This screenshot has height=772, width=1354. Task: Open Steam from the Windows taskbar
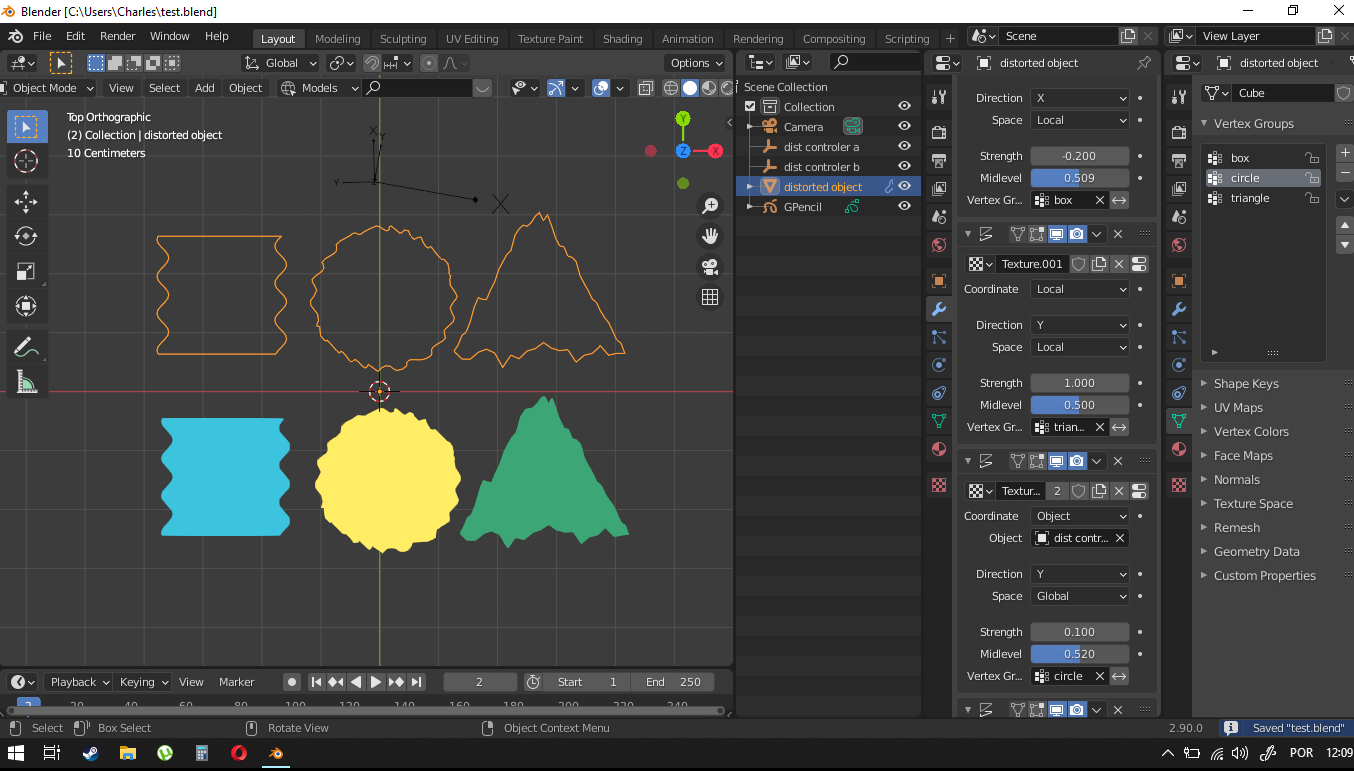[x=90, y=753]
